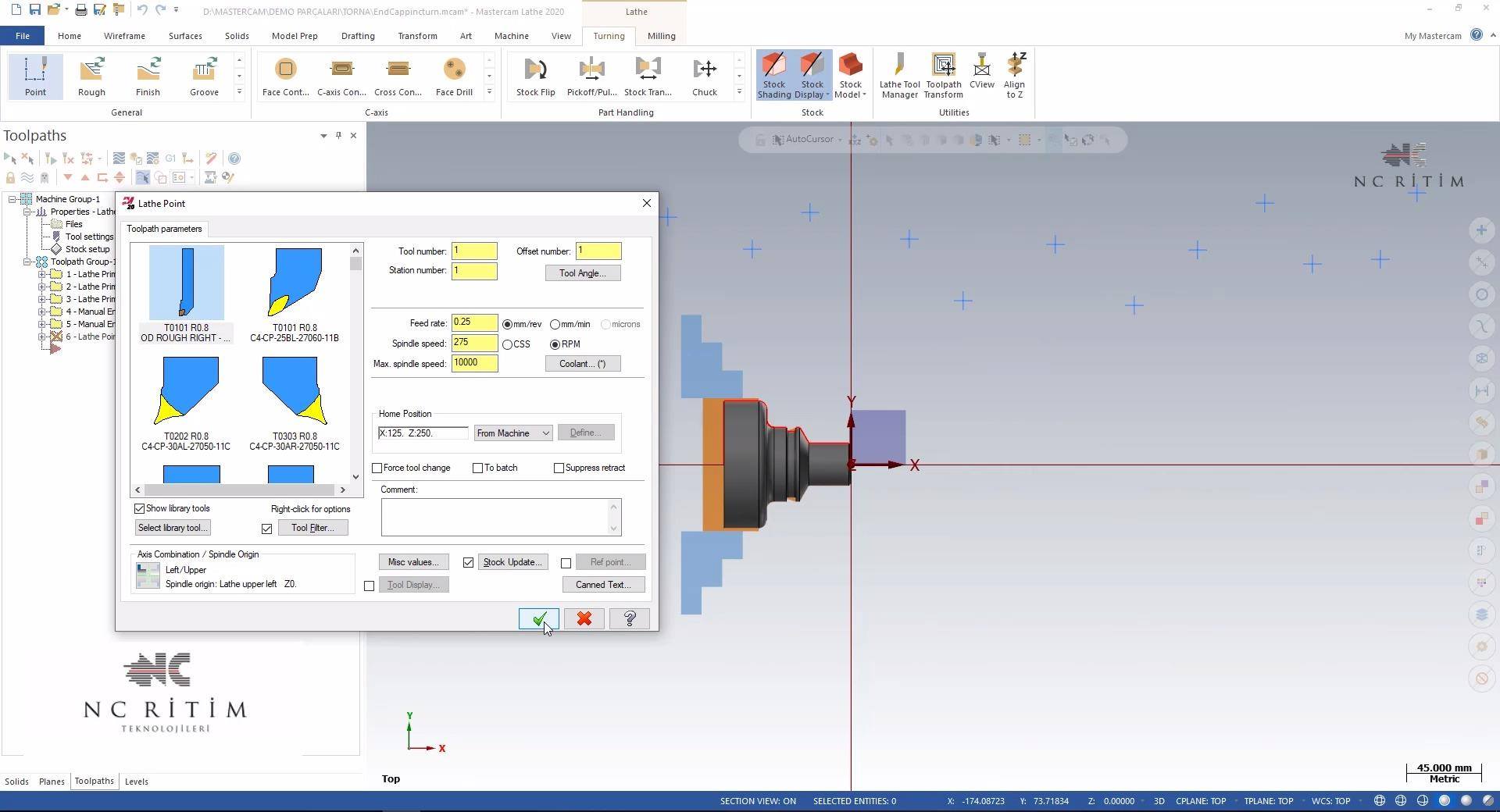The height and width of the screenshot is (812, 1500).
Task: Select the Face Drill toolpath
Action: click(x=455, y=76)
